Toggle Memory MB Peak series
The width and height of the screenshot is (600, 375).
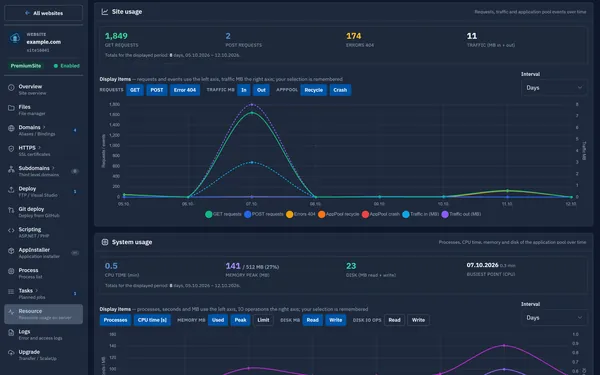click(x=240, y=320)
